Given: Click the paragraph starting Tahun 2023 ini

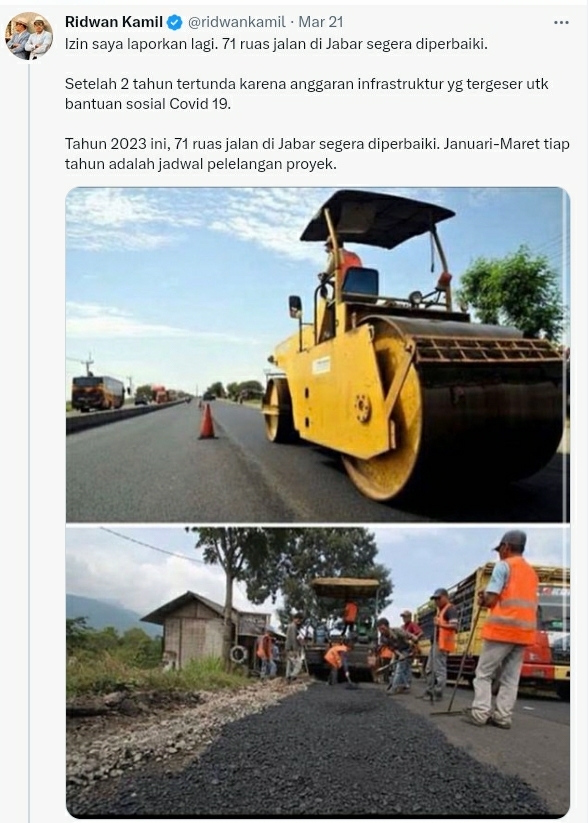Looking at the screenshot, I should 317,154.
